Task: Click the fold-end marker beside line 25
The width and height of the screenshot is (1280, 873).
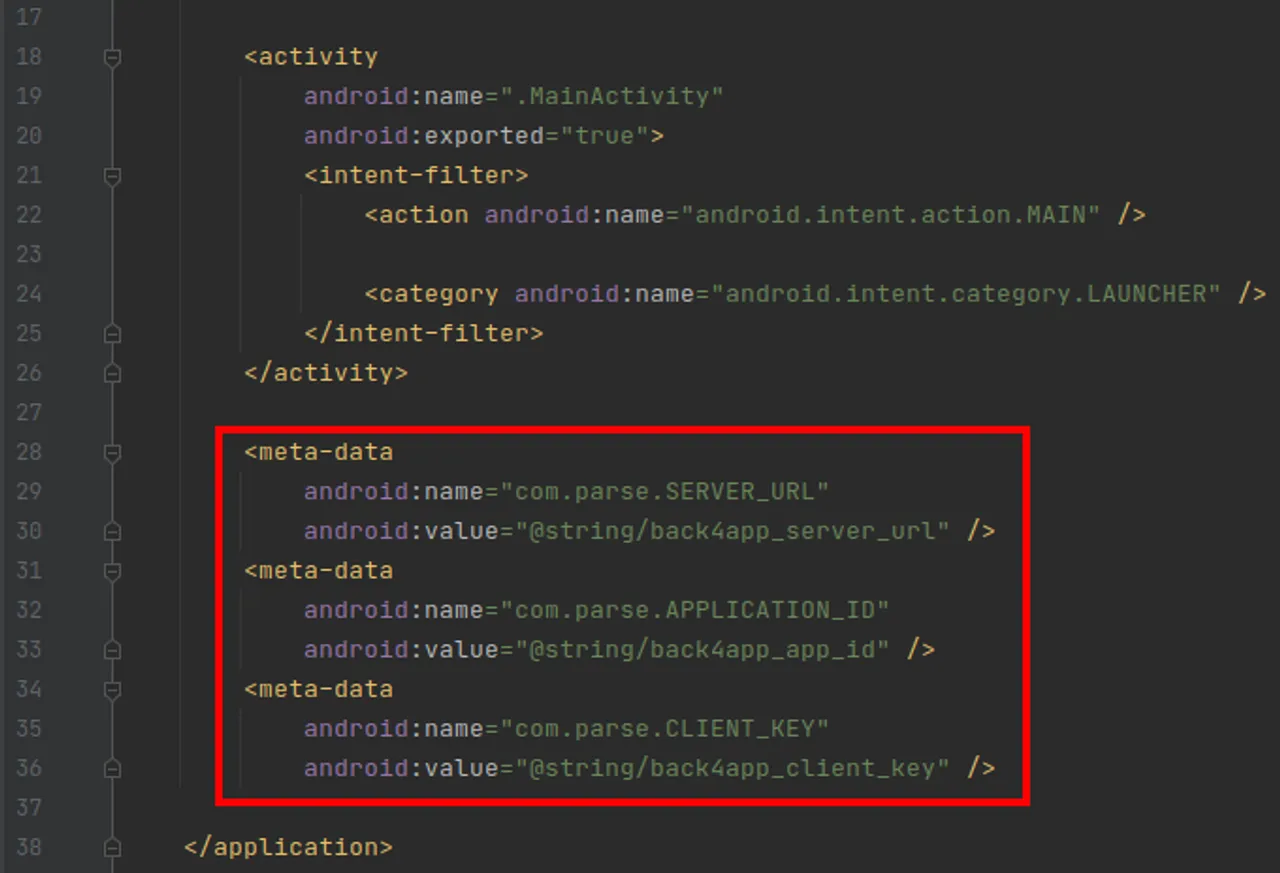Action: [111, 333]
